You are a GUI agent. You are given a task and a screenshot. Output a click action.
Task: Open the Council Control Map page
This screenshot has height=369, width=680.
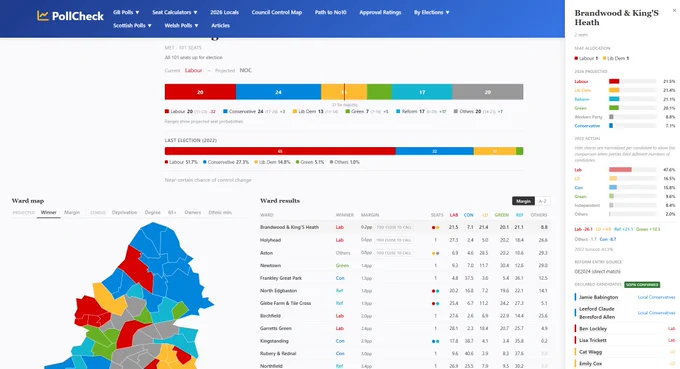277,12
